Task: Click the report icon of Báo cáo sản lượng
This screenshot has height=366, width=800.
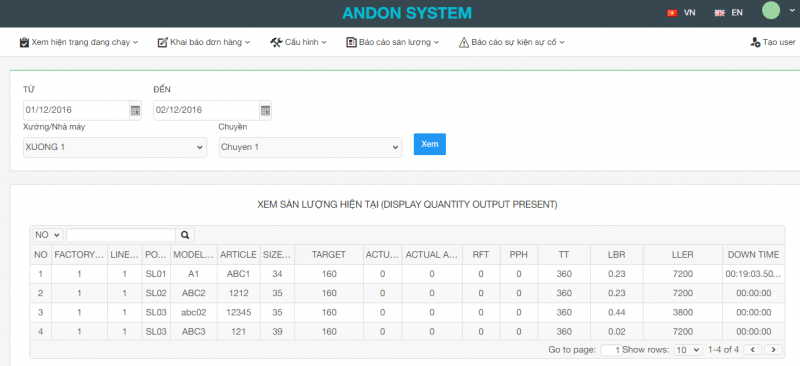Action: point(351,42)
